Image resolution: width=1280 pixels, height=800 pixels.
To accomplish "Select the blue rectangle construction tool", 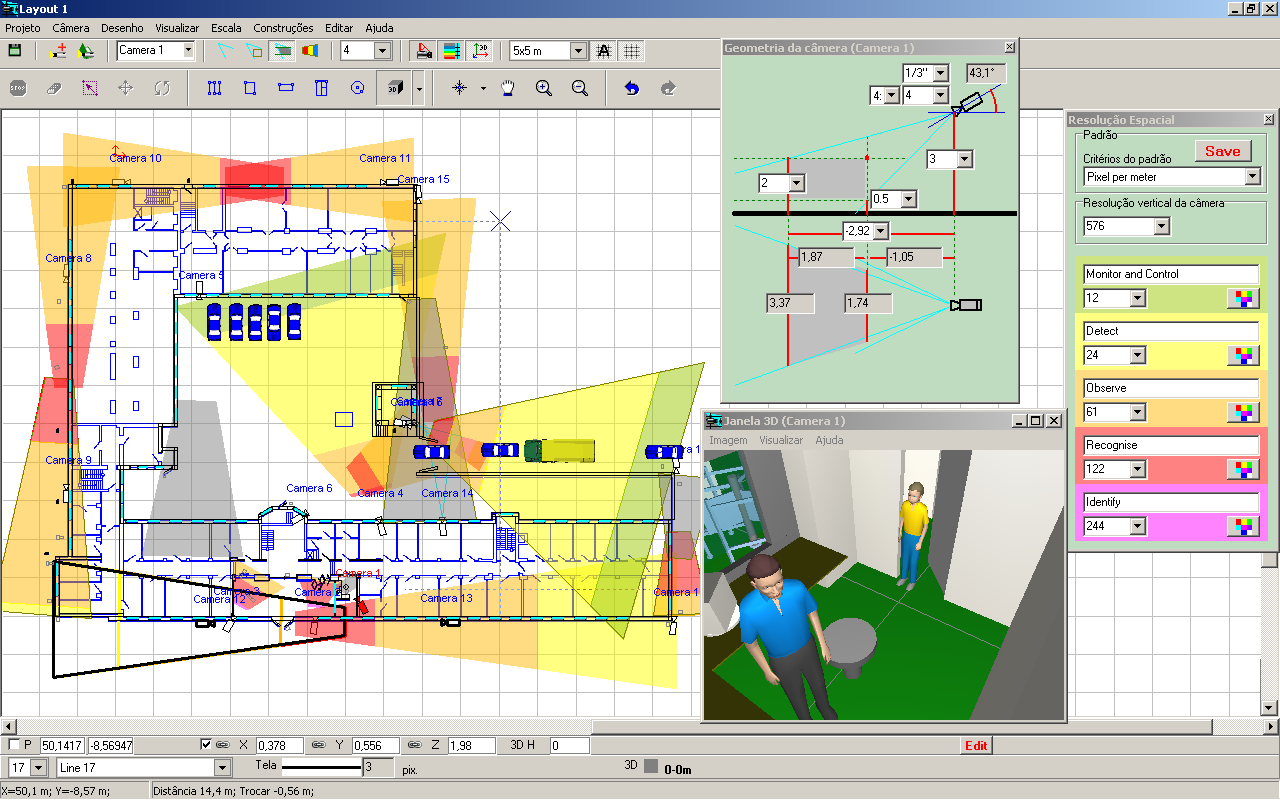I will click(250, 88).
